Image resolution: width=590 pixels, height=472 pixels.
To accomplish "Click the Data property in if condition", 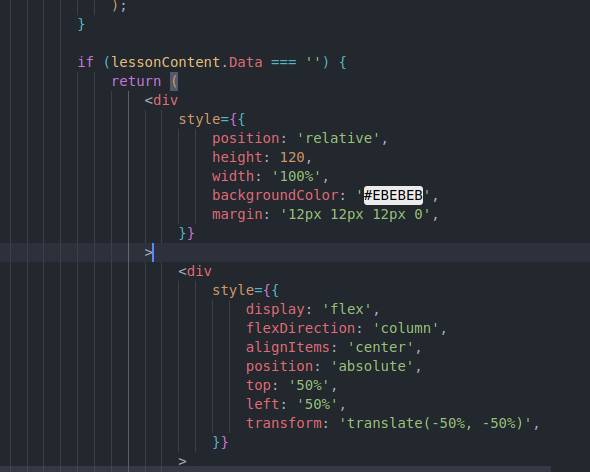I will 246,62.
